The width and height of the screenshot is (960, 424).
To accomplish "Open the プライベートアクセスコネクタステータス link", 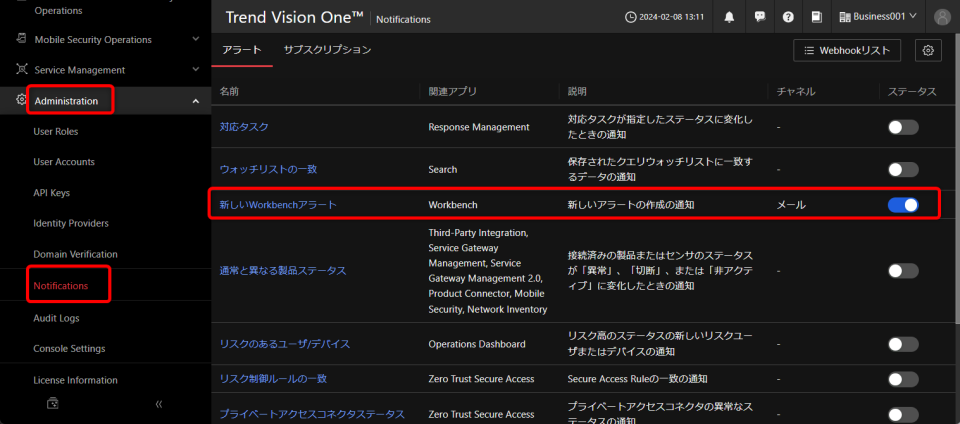I will coord(312,414).
